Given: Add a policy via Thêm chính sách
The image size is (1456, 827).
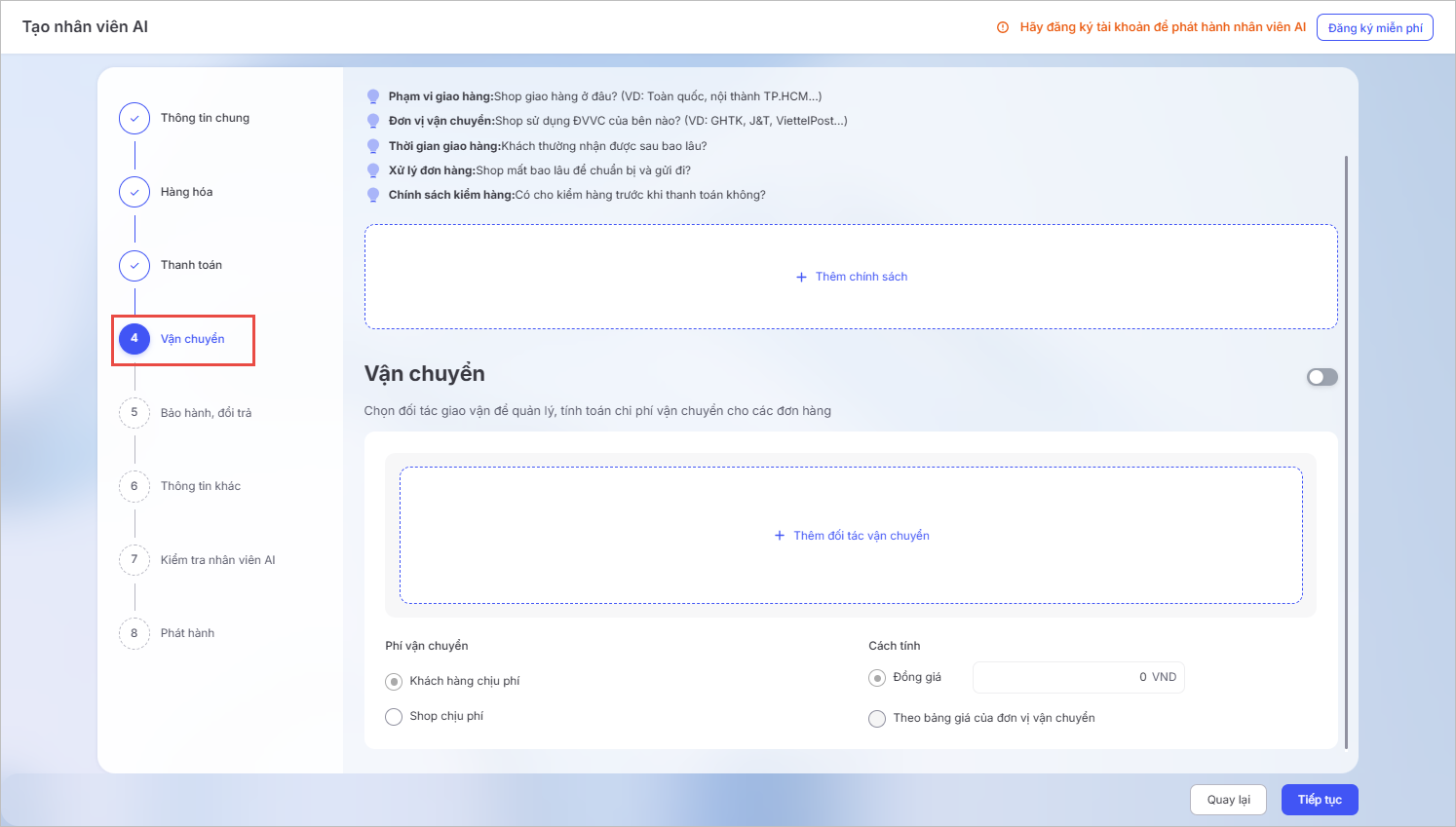Looking at the screenshot, I should click(851, 277).
